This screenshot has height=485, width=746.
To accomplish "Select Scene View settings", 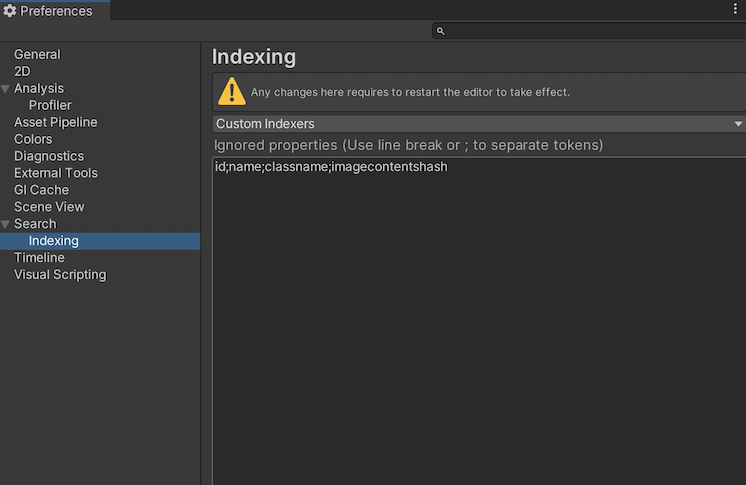I will (49, 208).
